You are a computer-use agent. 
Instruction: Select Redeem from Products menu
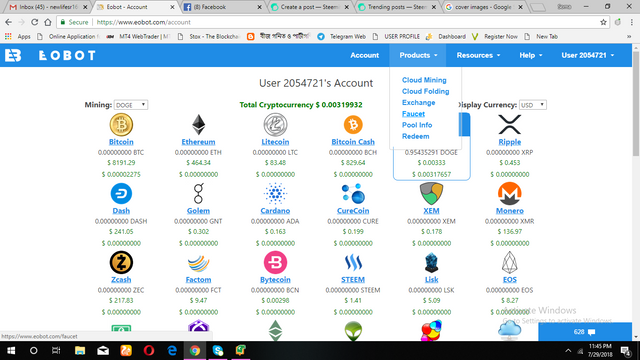click(x=416, y=136)
